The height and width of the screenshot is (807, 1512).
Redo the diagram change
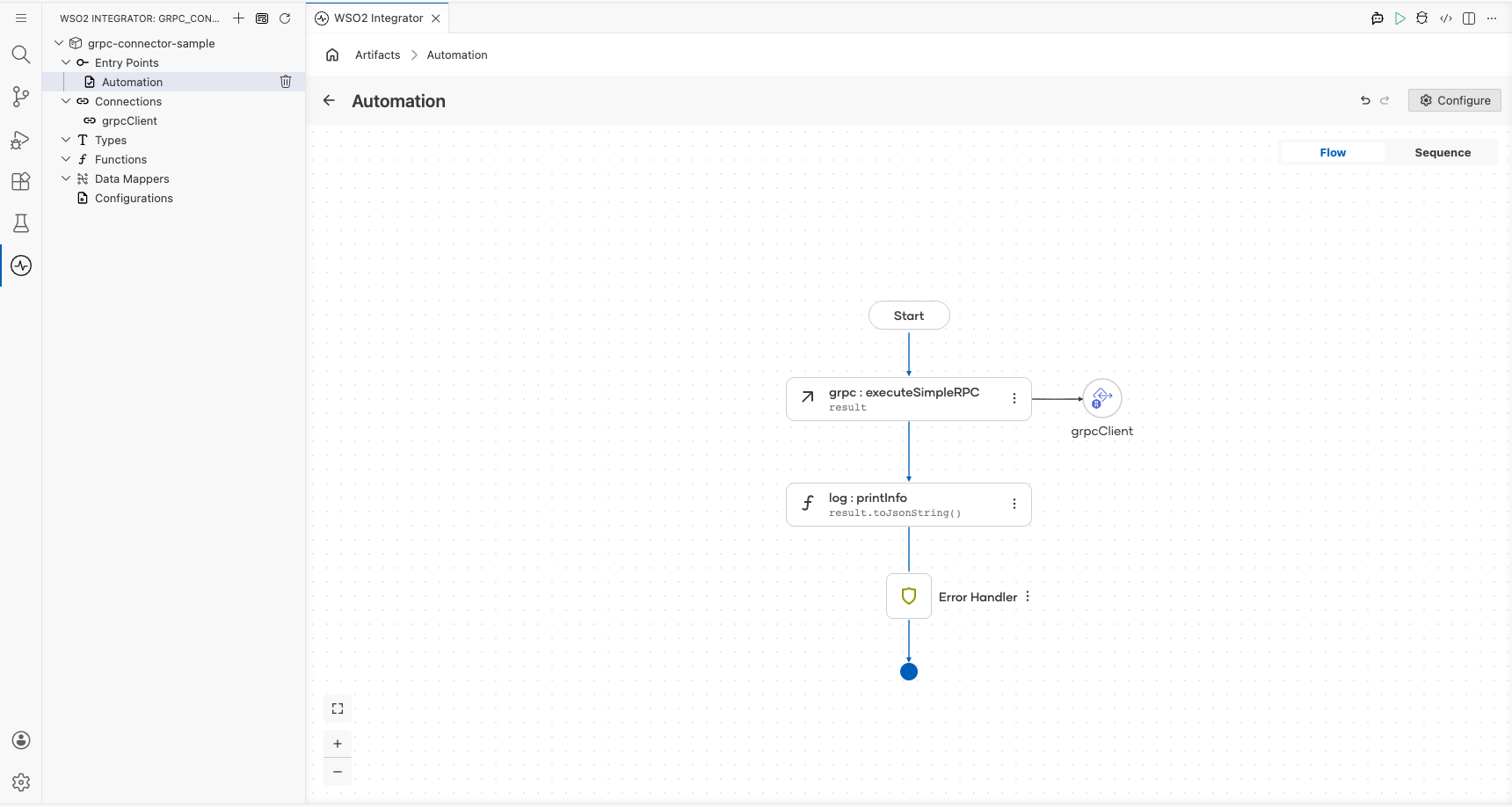pyautogui.click(x=1385, y=100)
